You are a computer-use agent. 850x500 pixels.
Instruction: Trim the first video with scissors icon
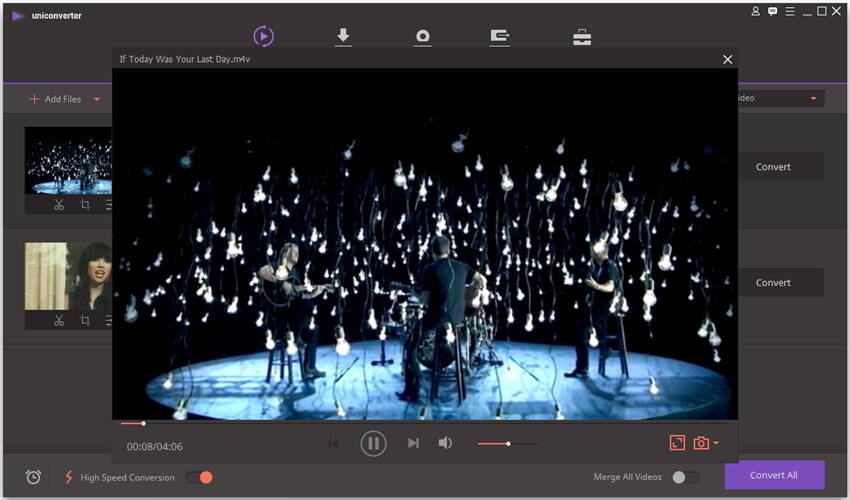59,205
